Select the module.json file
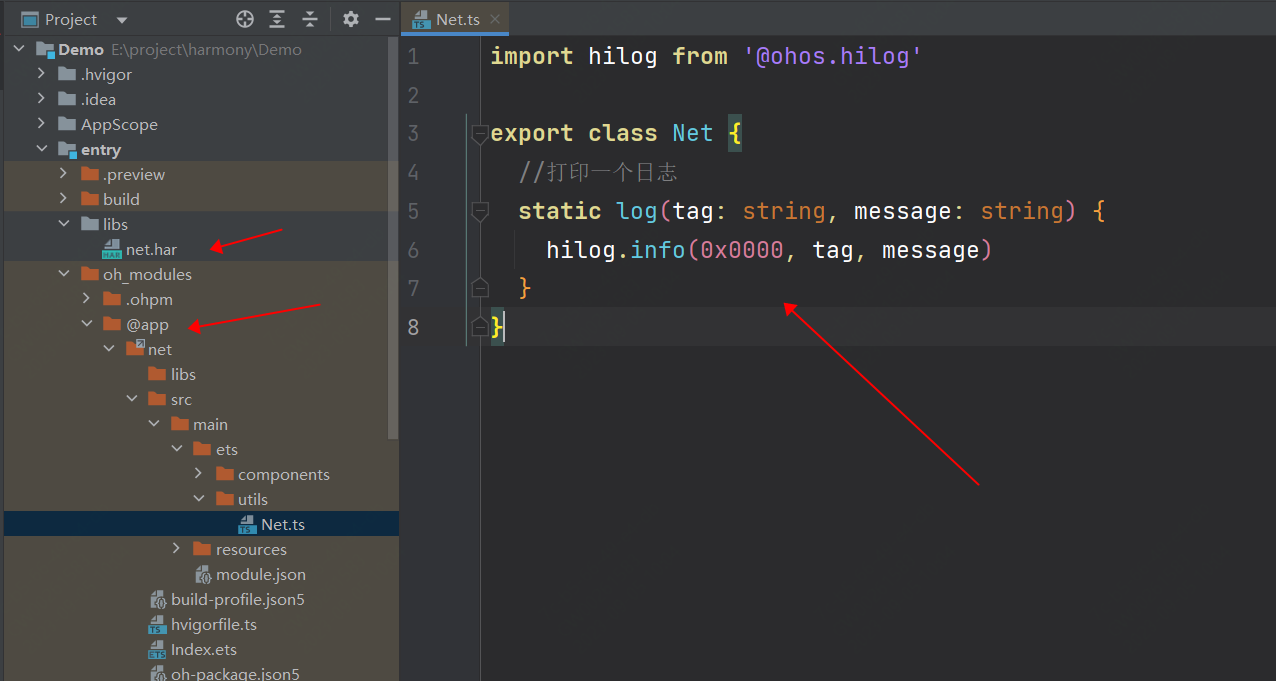Screen dimensions: 1276x681 tap(260, 574)
